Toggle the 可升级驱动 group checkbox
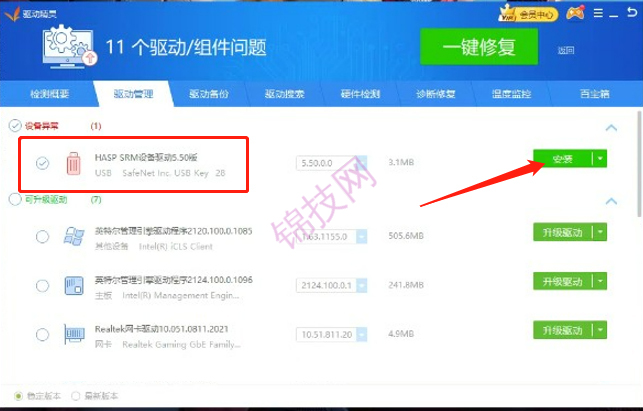 click(x=15, y=199)
